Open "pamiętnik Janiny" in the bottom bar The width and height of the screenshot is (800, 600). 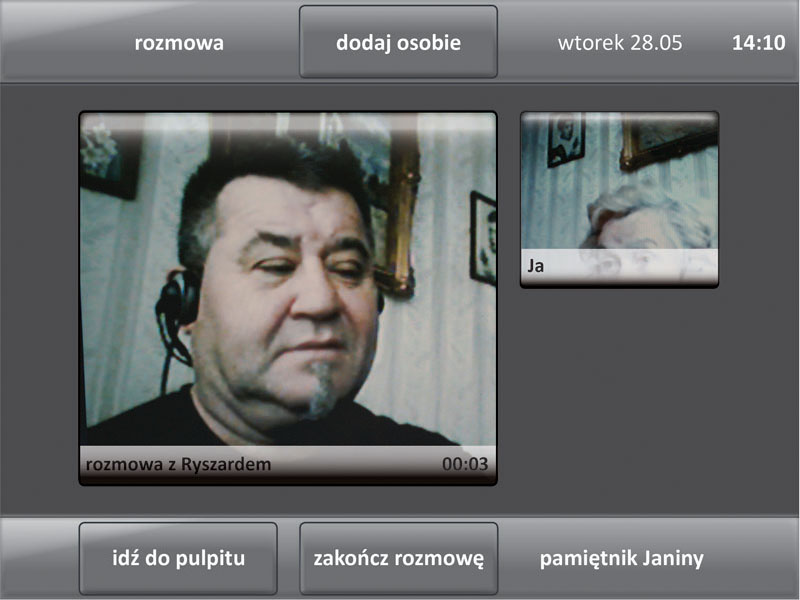click(x=621, y=559)
